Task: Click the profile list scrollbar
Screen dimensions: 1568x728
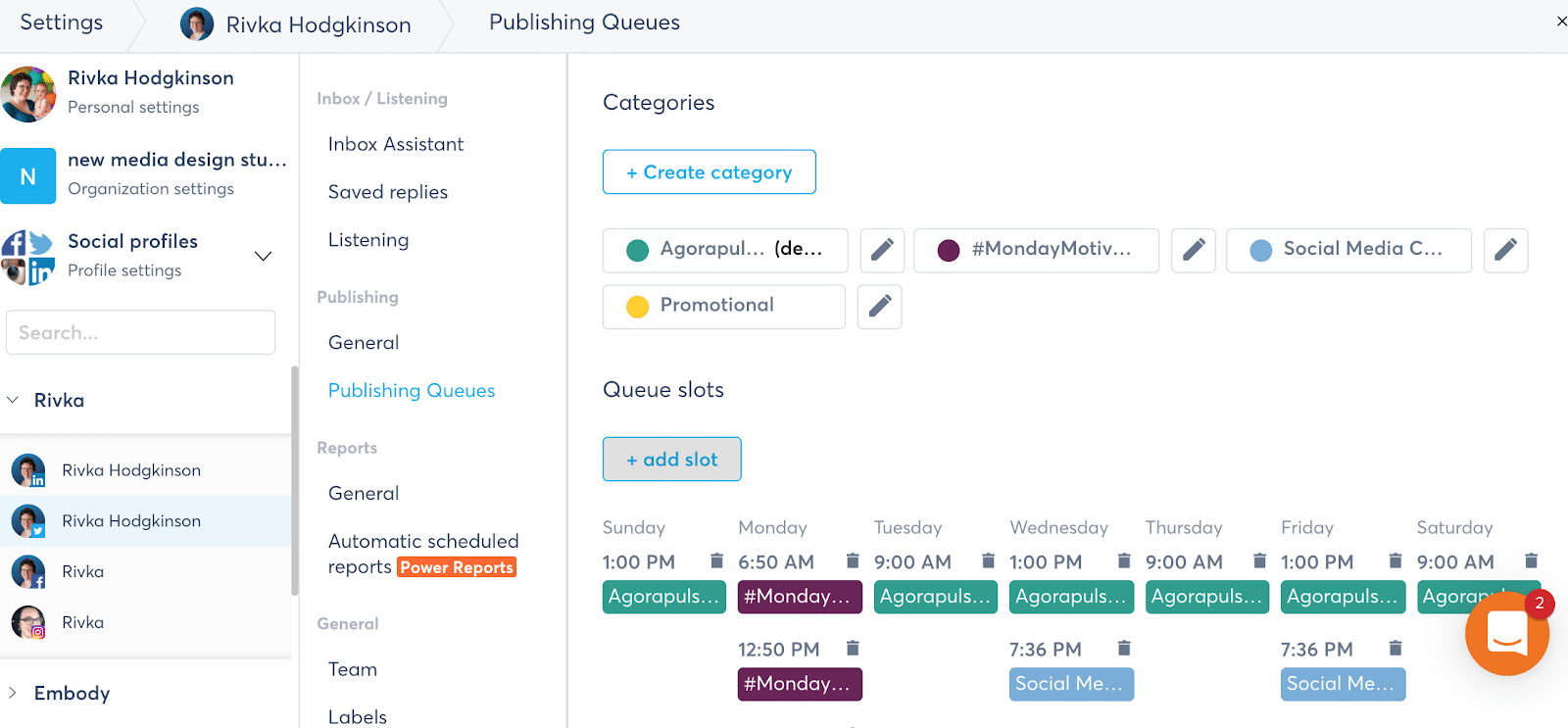Action: pos(294,480)
